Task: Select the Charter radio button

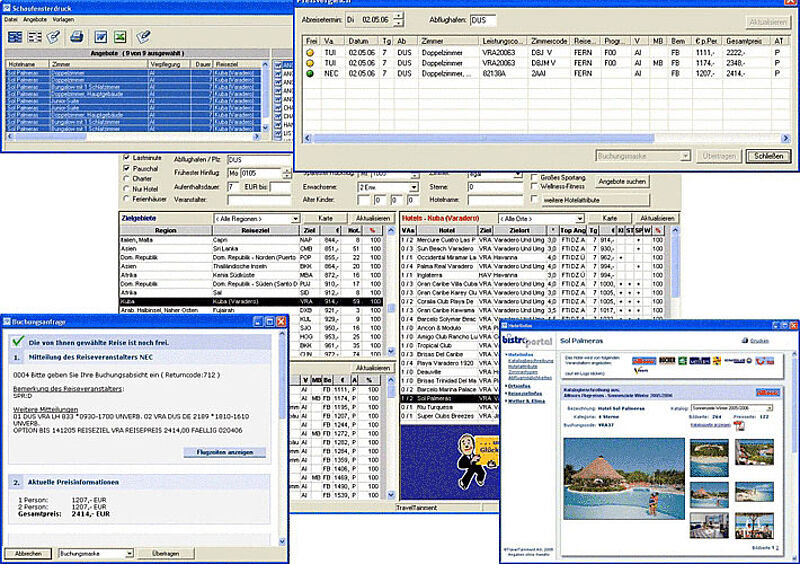Action: pos(127,179)
